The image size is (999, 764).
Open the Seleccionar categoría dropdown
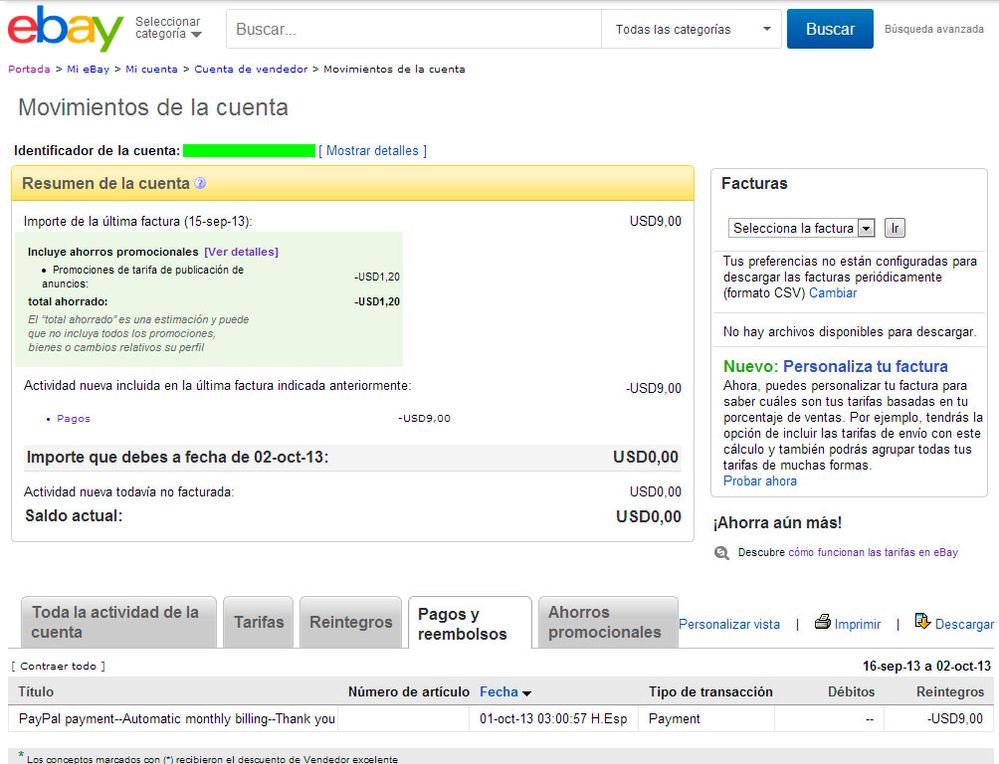pos(168,28)
